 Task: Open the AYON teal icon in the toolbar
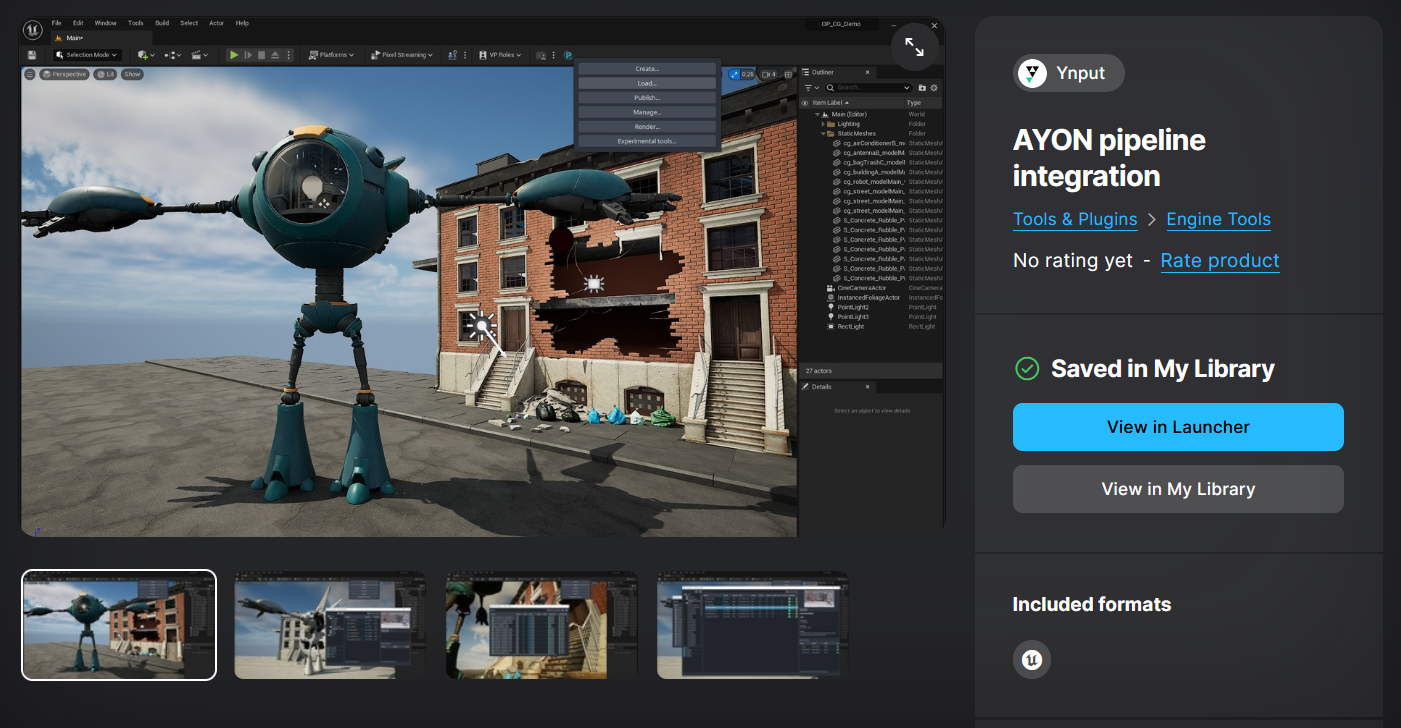click(568, 55)
